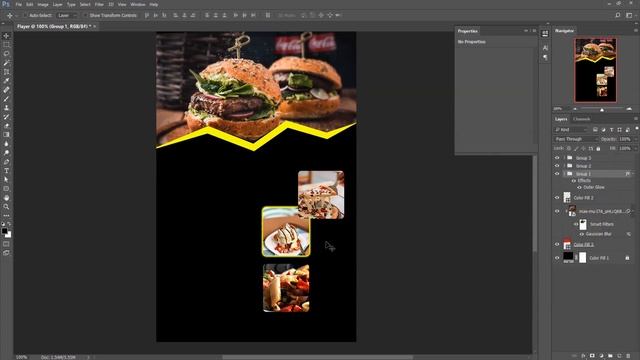Image resolution: width=640 pixels, height=360 pixels.
Task: Open the Auto-Select Layer dropdown
Action: pos(67,16)
